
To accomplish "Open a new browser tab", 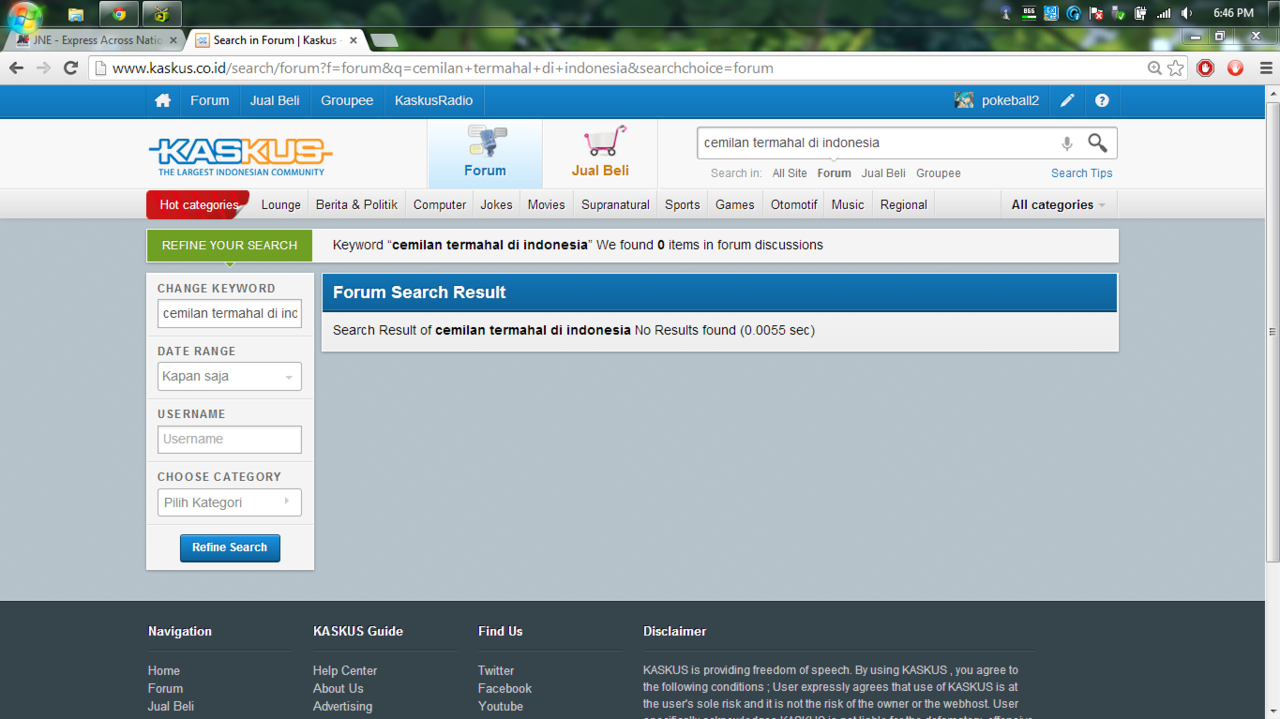I will pyautogui.click(x=384, y=40).
